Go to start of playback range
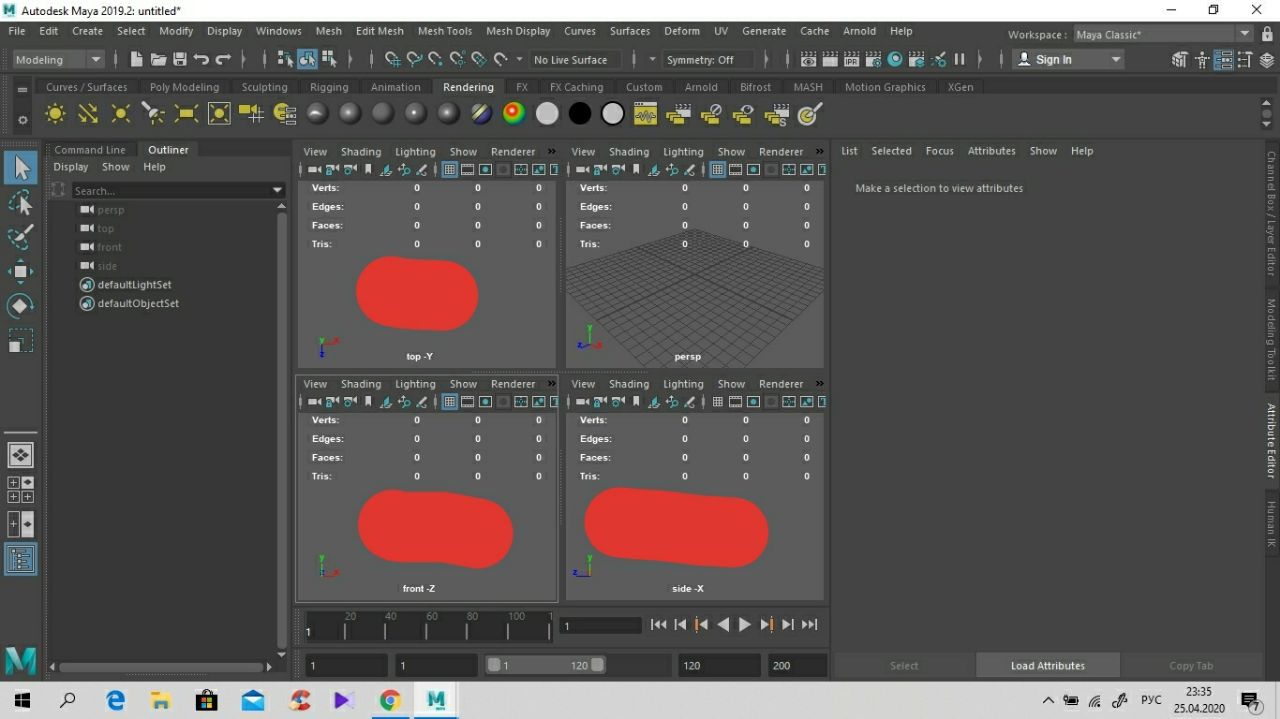This screenshot has height=719, width=1280. pyautogui.click(x=658, y=625)
